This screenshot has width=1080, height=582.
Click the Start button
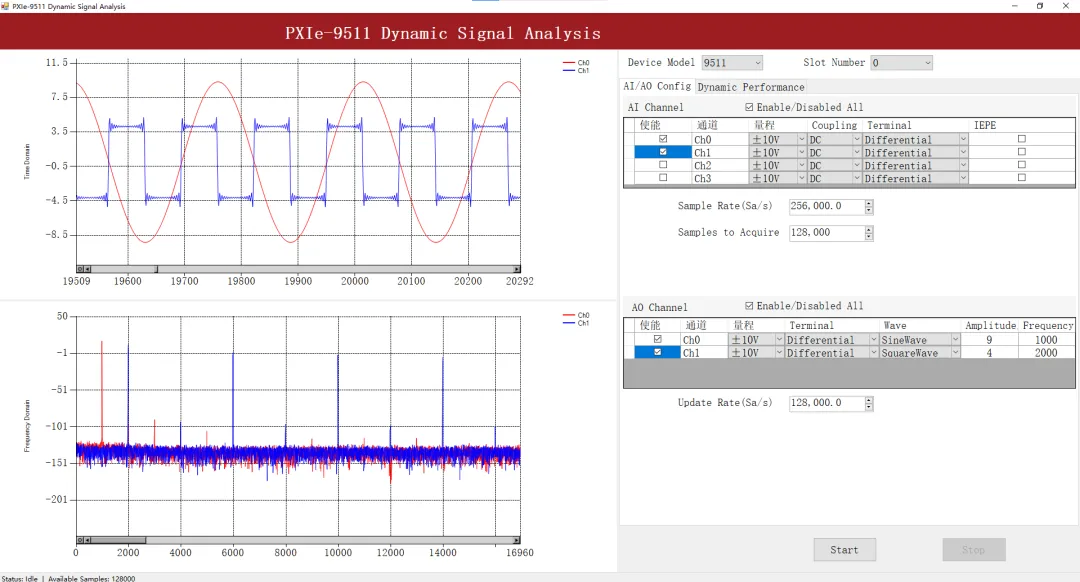tap(844, 550)
